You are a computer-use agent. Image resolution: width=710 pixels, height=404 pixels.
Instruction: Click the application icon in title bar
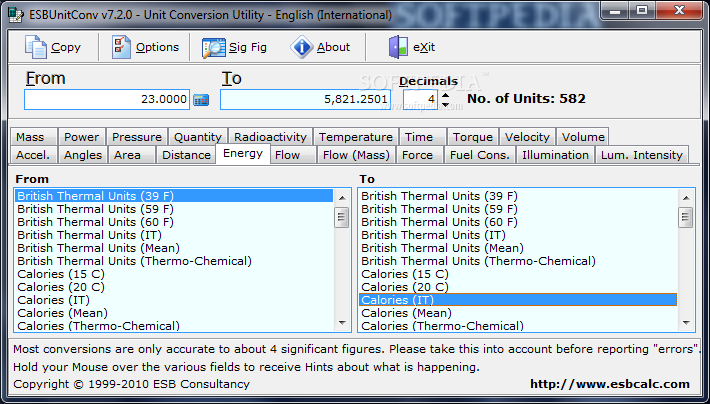pos(16,15)
